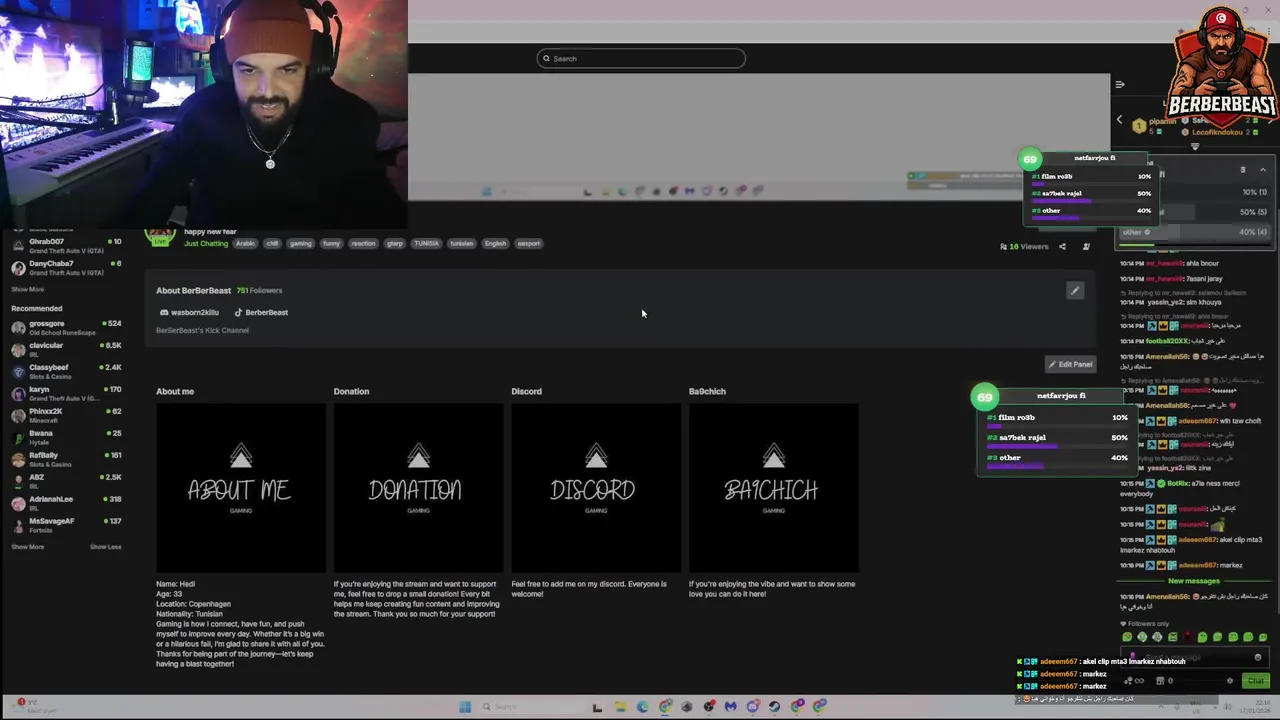Select the English tag
Image resolution: width=1280 pixels, height=720 pixels.
pyautogui.click(x=495, y=243)
